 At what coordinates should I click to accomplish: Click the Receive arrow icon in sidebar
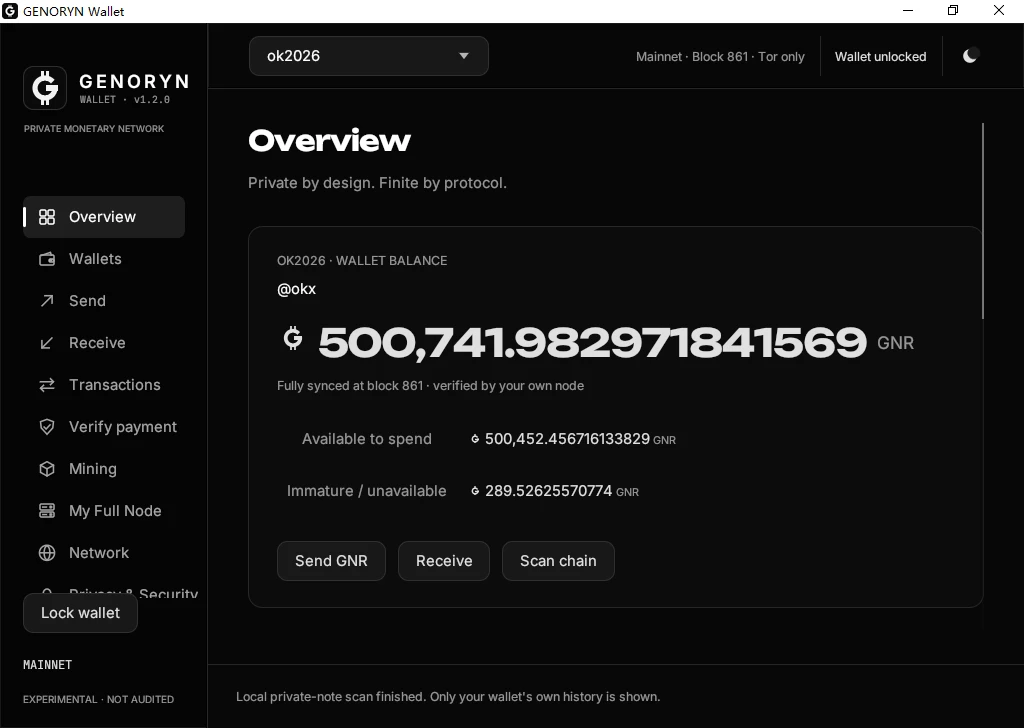click(x=47, y=343)
